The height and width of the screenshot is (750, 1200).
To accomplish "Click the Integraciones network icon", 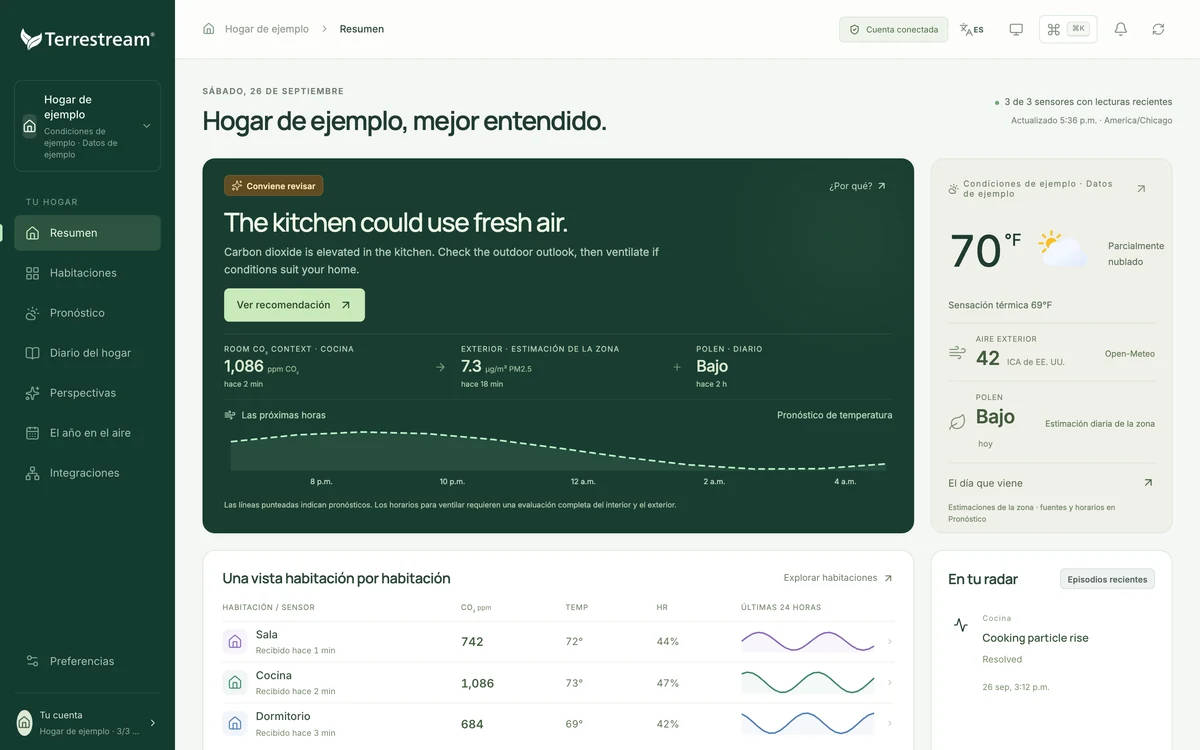I will [32, 473].
